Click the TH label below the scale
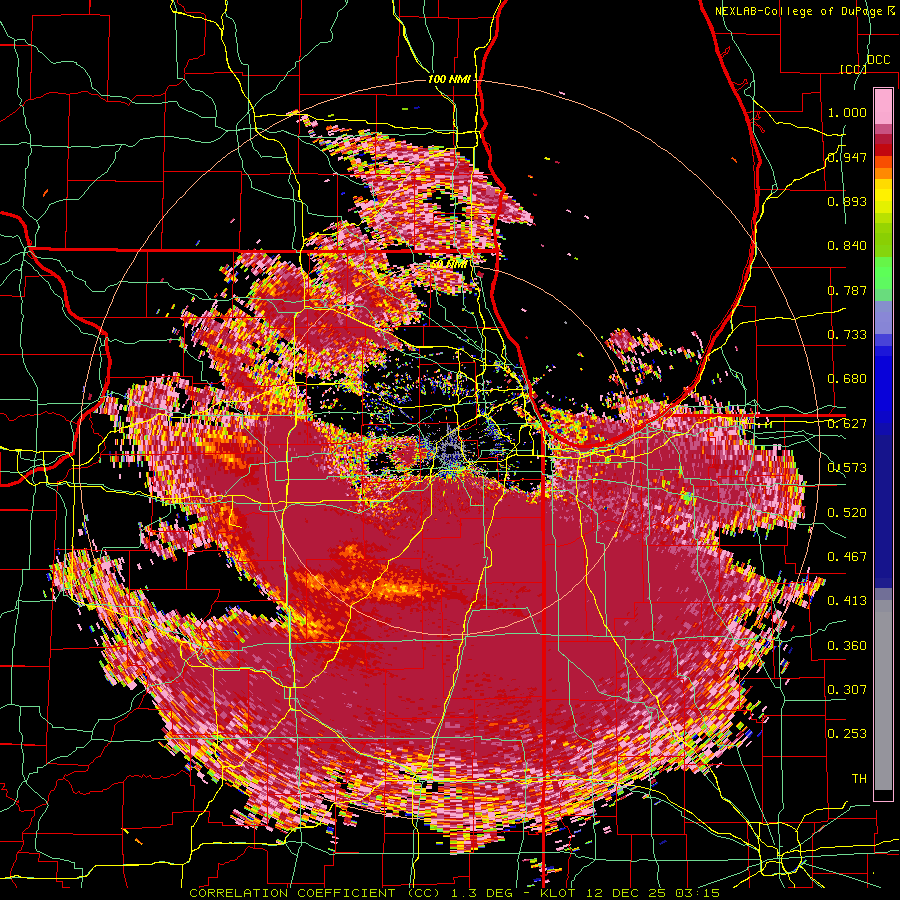The height and width of the screenshot is (900, 900). tap(859, 779)
